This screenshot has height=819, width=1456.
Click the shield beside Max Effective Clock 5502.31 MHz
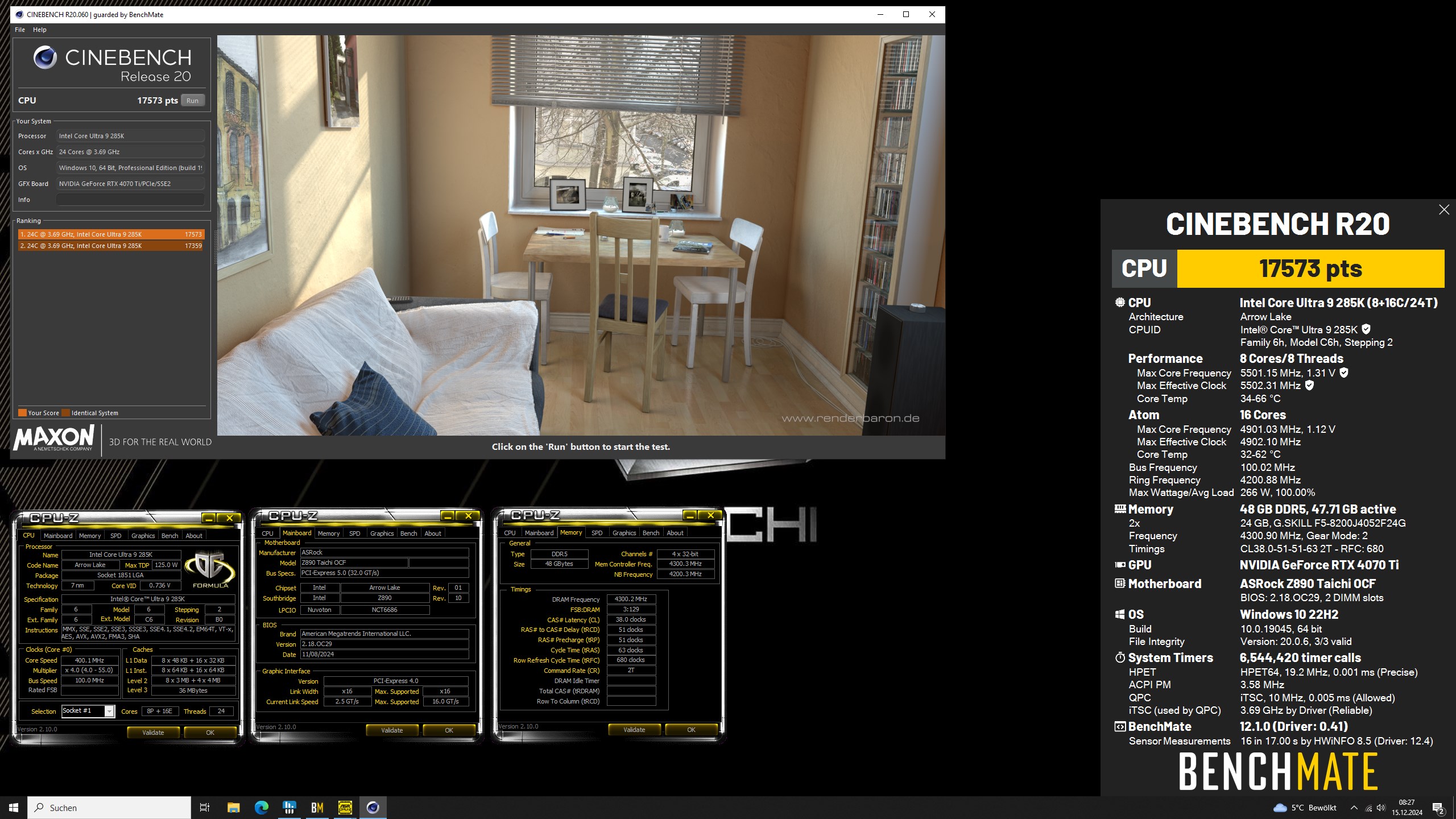(1309, 386)
